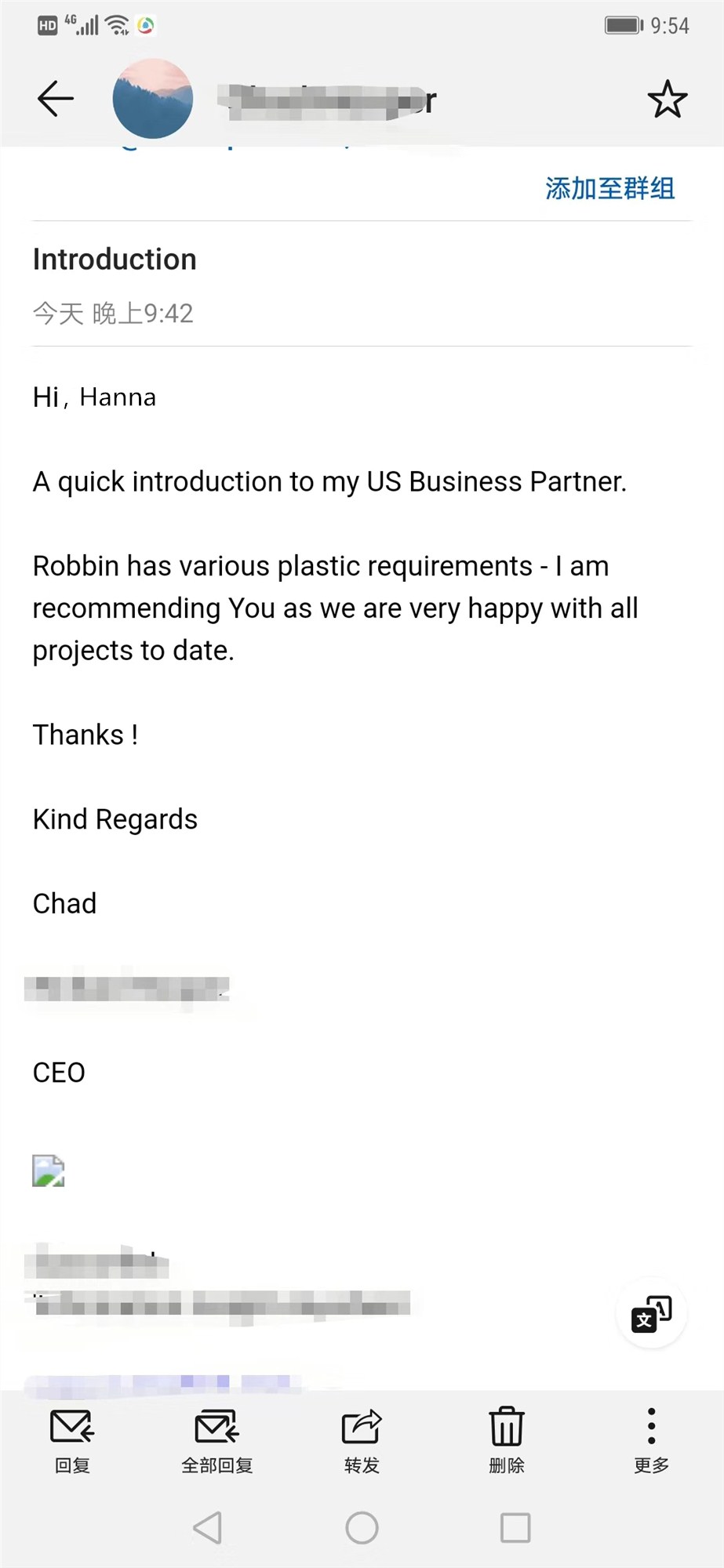The height and width of the screenshot is (1568, 724).
Task: Tap the Introduction subject line
Action: 115,260
